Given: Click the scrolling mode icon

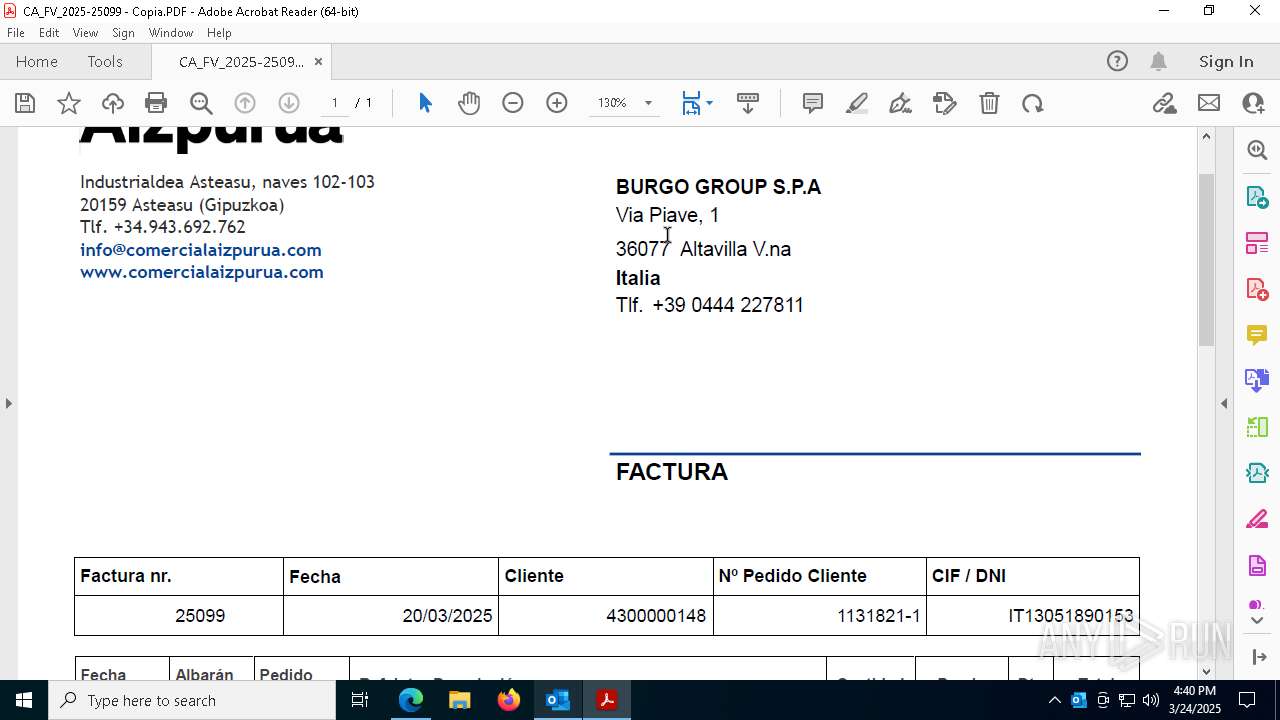Looking at the screenshot, I should click(x=748, y=103).
